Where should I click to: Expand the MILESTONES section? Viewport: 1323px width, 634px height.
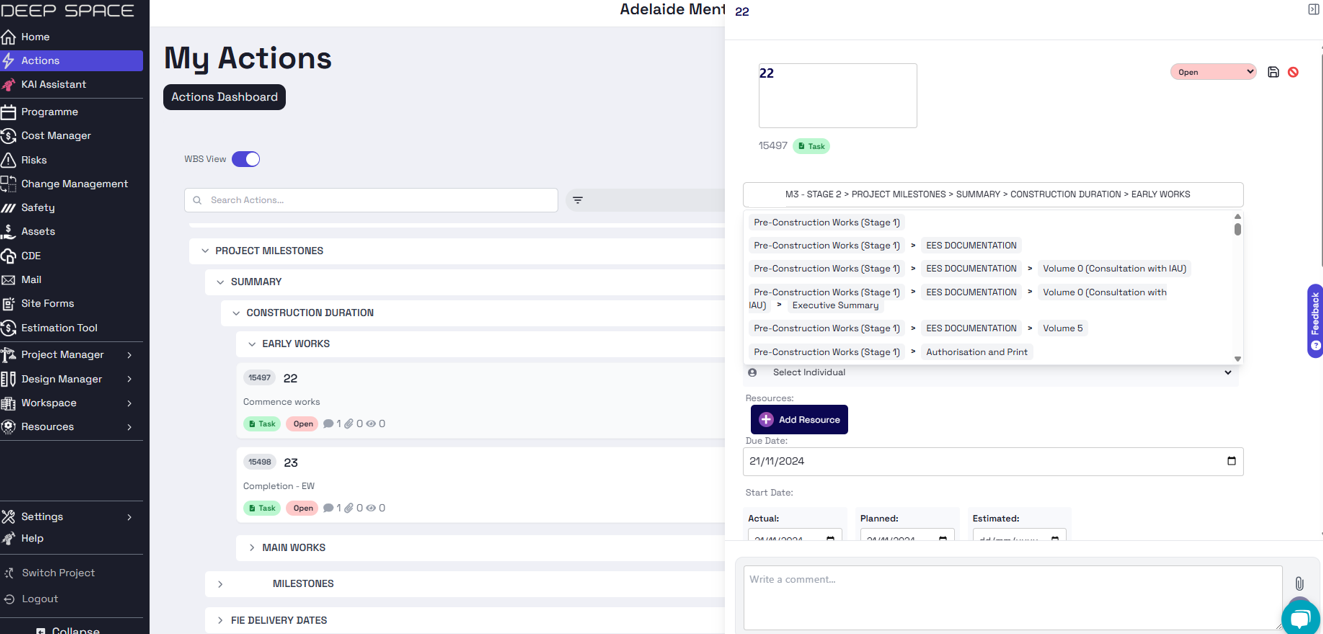pos(220,584)
